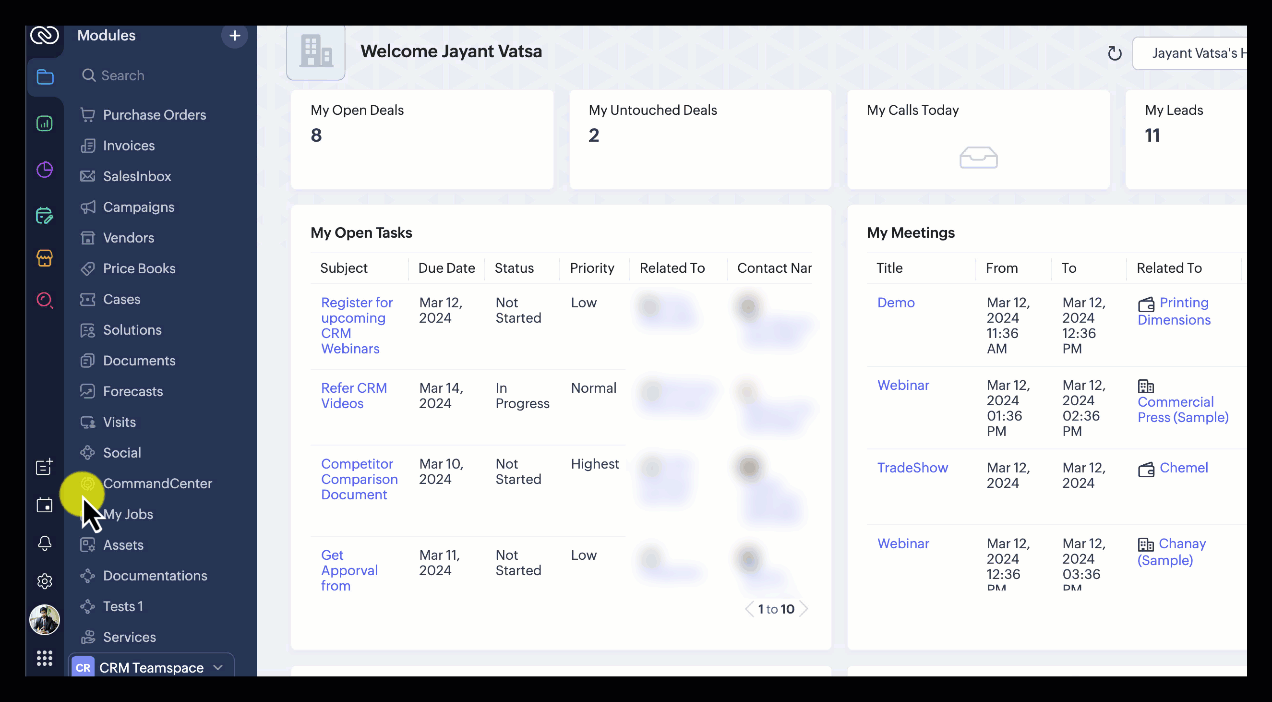Screen dimensions: 1272x702
Task: Open the Printing Dimensions account link
Action: pos(1173,311)
